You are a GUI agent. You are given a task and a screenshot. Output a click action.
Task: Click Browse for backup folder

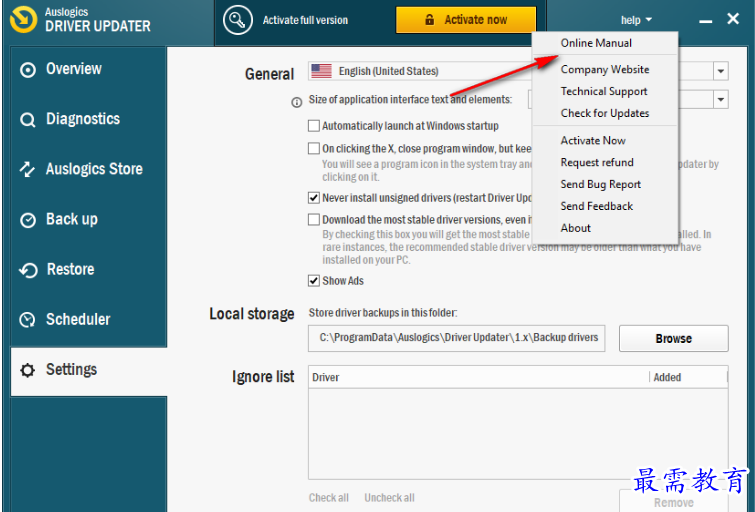[x=673, y=339]
